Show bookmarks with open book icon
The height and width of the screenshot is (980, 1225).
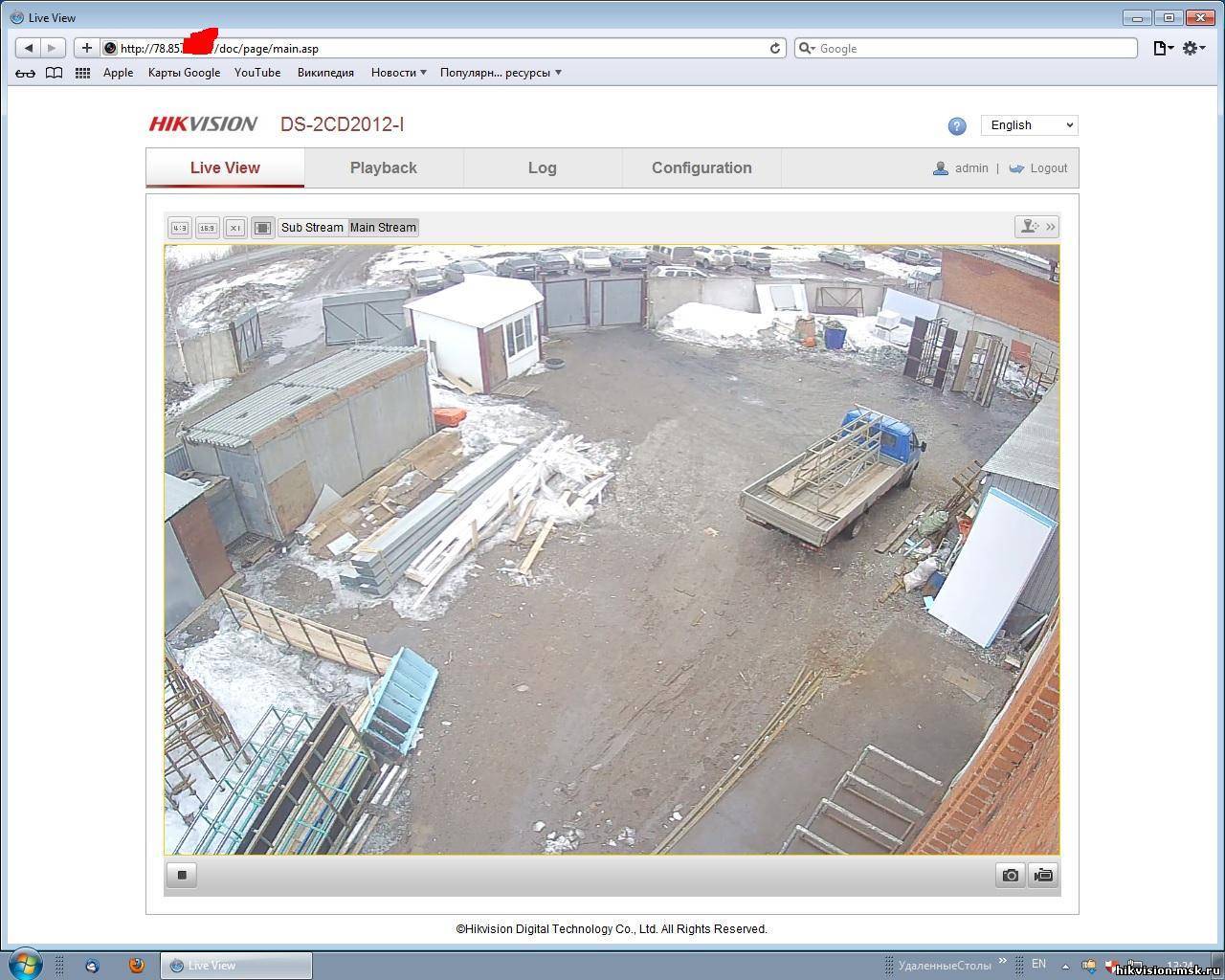coord(55,73)
